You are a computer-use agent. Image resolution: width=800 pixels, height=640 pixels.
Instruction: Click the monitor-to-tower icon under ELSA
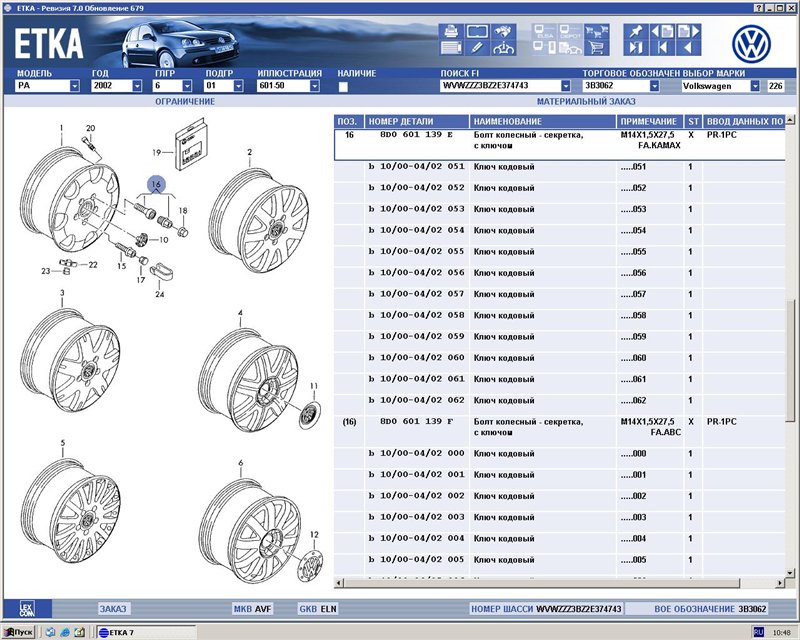click(x=544, y=48)
